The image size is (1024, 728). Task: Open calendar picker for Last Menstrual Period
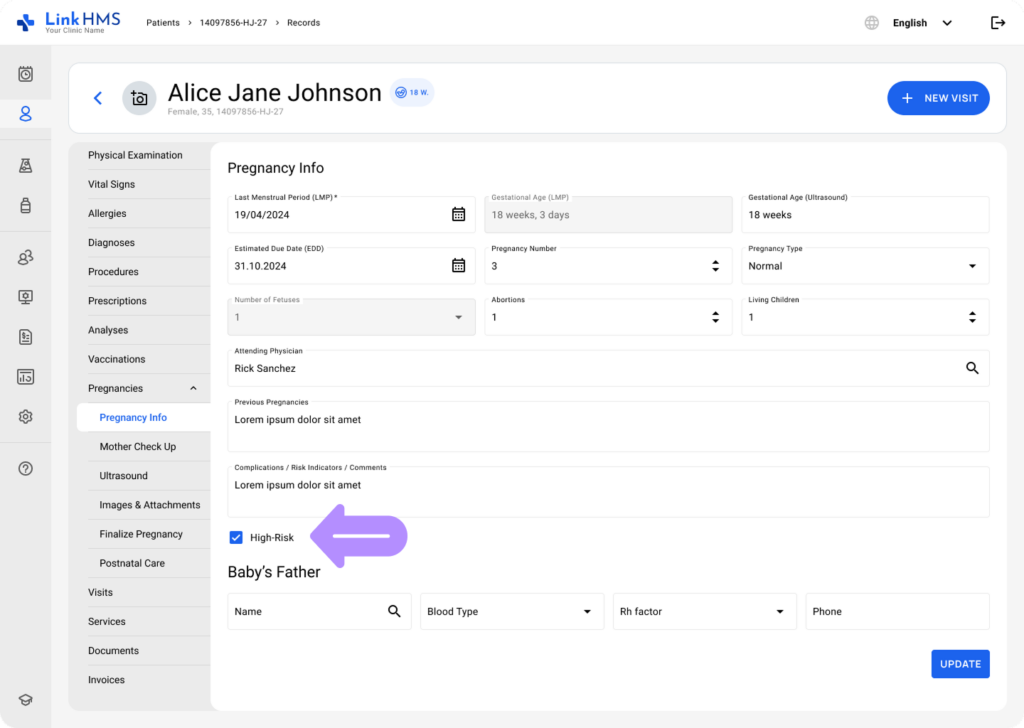[458, 214]
